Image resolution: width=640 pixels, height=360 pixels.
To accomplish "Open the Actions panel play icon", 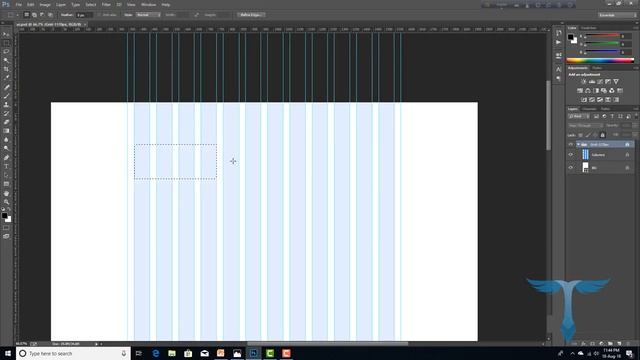I will click(x=558, y=42).
